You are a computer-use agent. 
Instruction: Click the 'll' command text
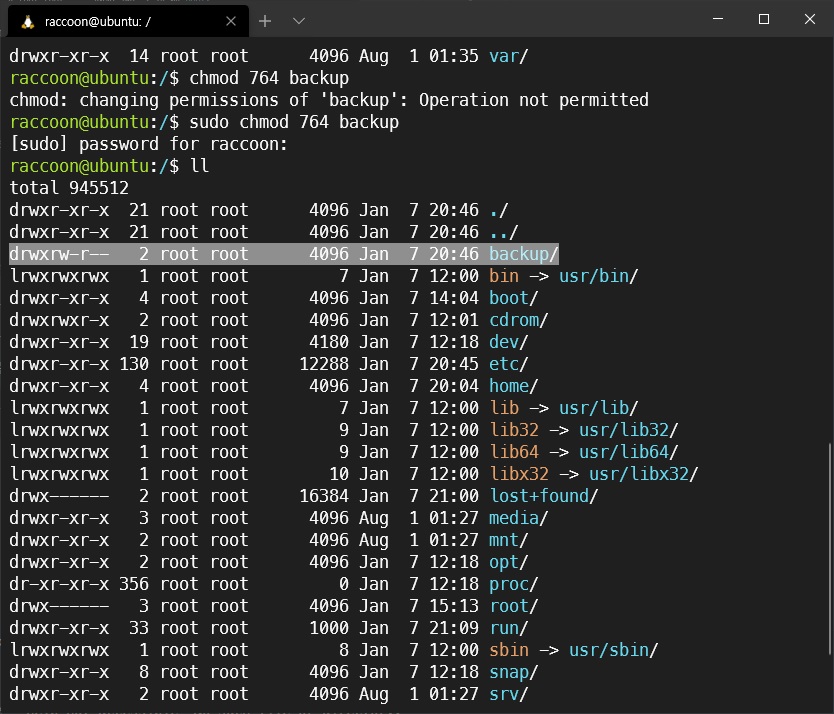tap(199, 166)
